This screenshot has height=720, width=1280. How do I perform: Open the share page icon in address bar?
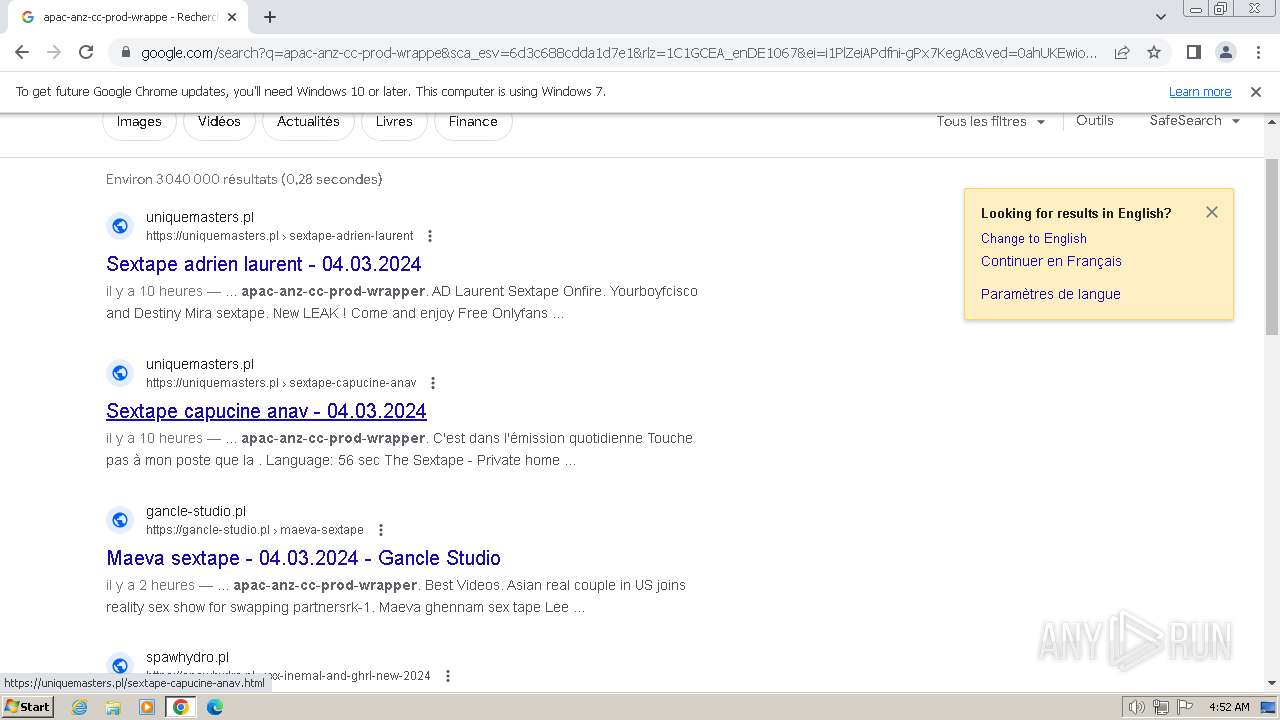click(x=1122, y=52)
